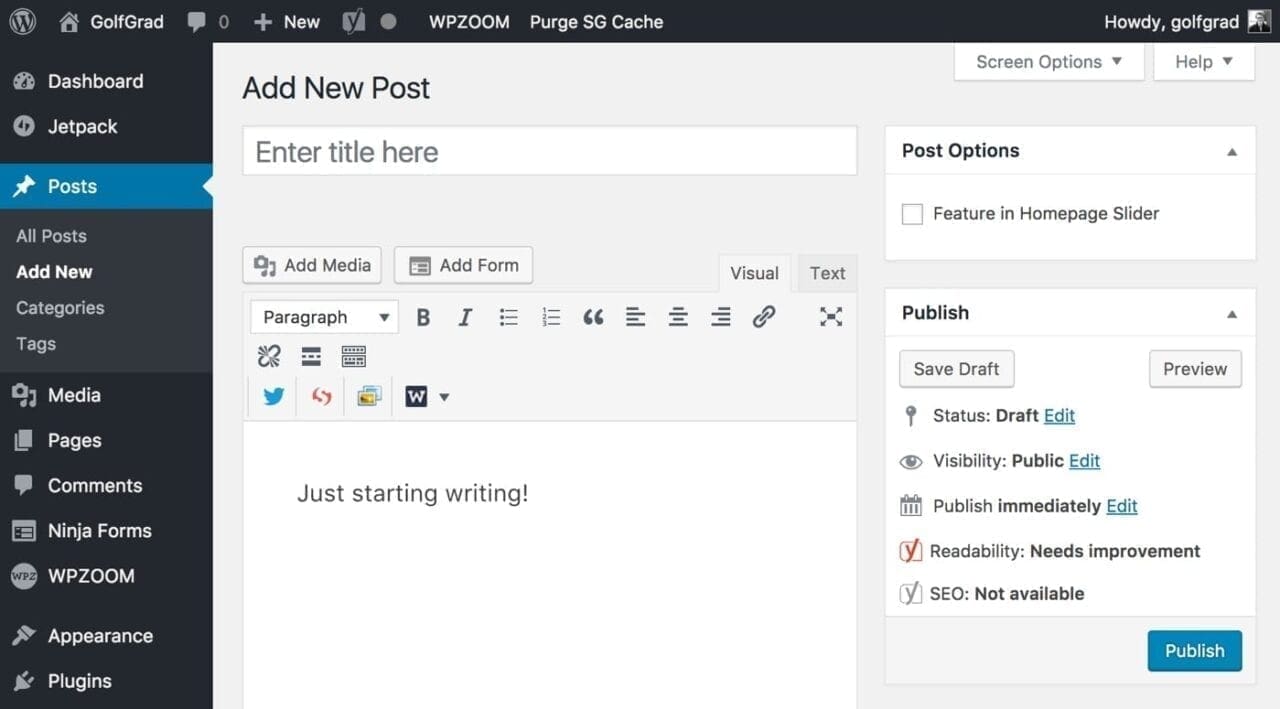The height and width of the screenshot is (709, 1280).
Task: Collapse the Publish panel
Action: point(1231,312)
